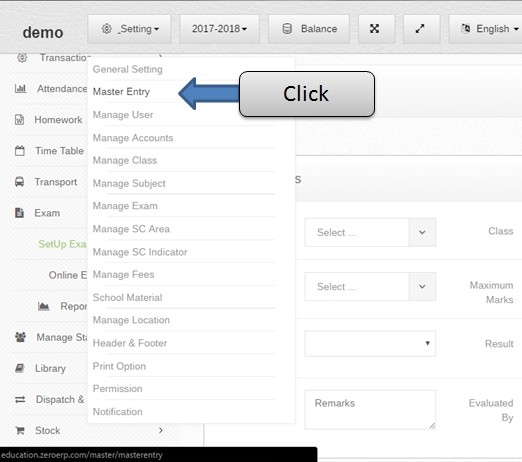Click the Time Table calendar icon

coord(20,151)
